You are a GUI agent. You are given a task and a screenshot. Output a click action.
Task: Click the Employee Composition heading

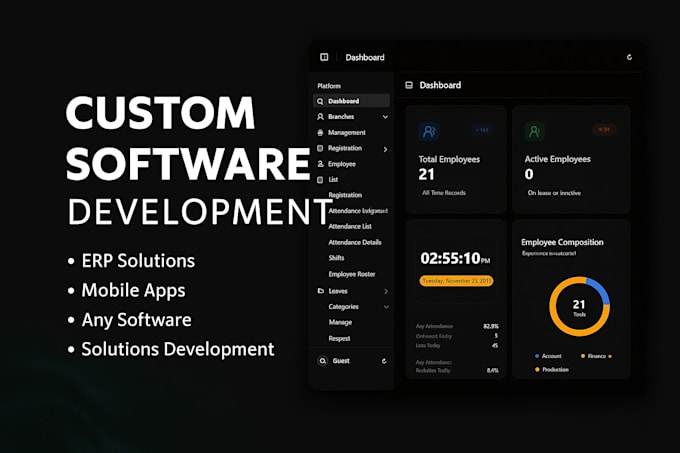[x=562, y=242]
